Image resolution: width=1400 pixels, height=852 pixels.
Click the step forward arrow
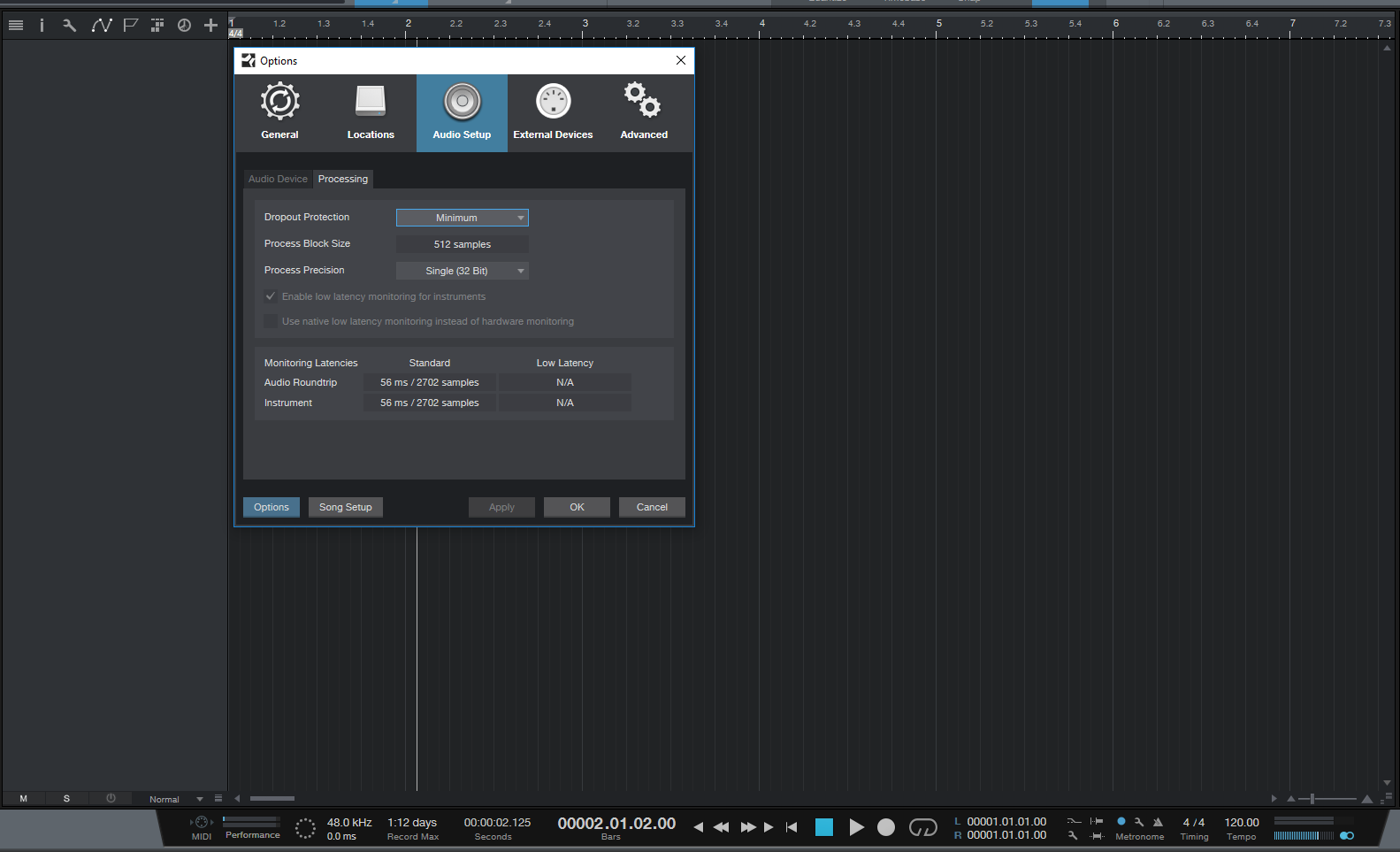coord(769,827)
